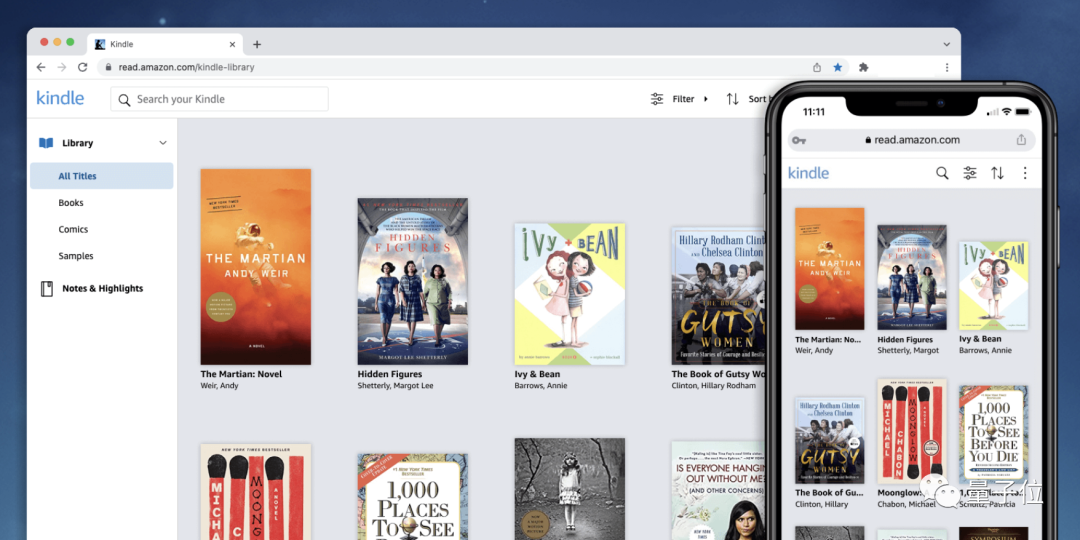Open Hidden Figures cover in desktop library
Screen dimensions: 1080x540
coord(413,281)
